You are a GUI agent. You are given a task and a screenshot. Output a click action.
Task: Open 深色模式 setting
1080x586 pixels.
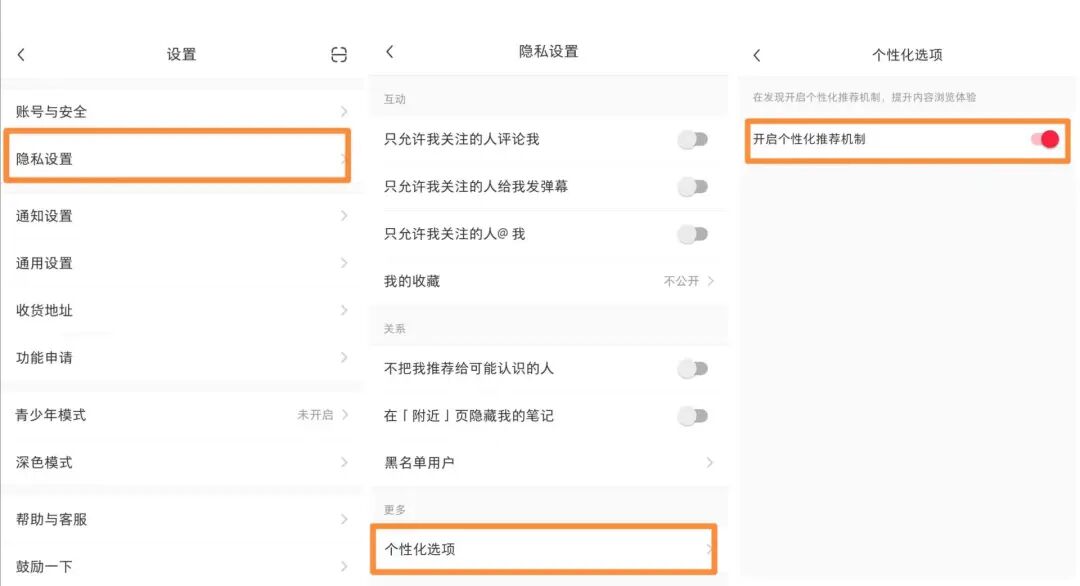[x=180, y=462]
